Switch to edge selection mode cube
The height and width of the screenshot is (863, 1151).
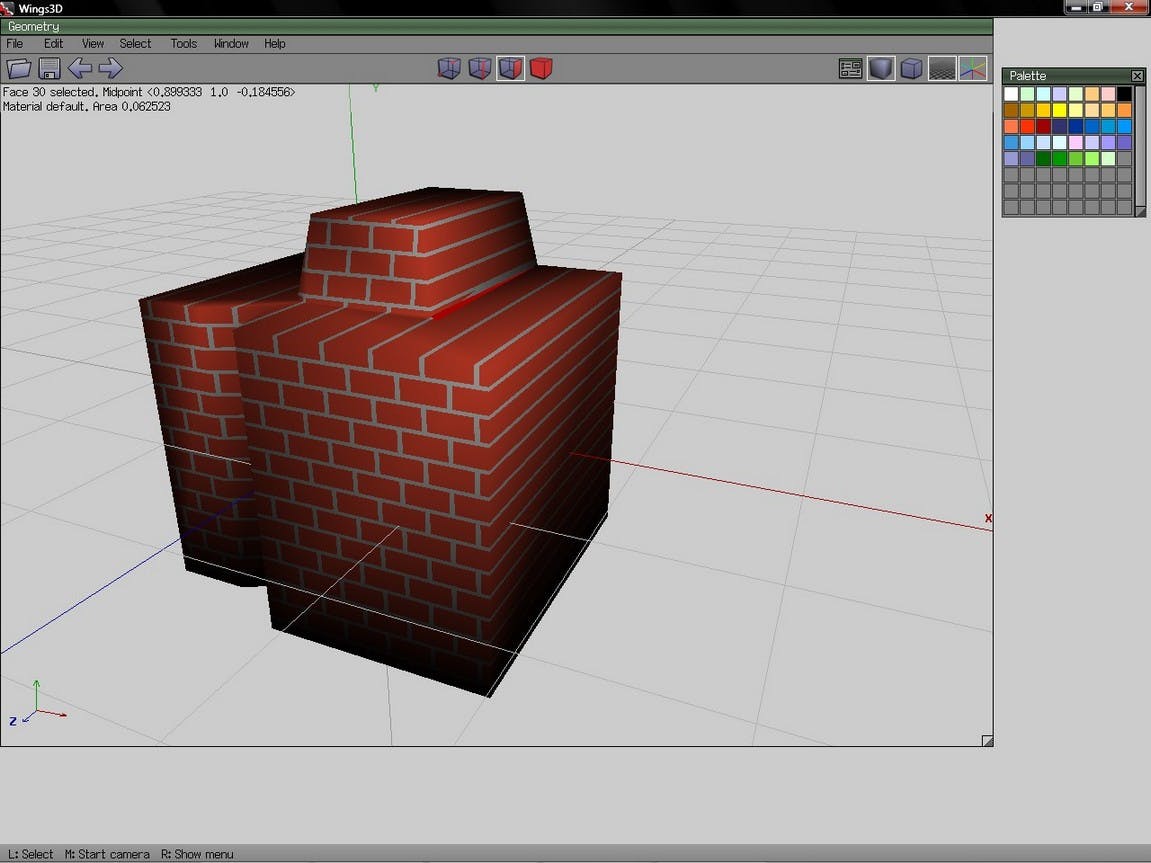coord(479,68)
